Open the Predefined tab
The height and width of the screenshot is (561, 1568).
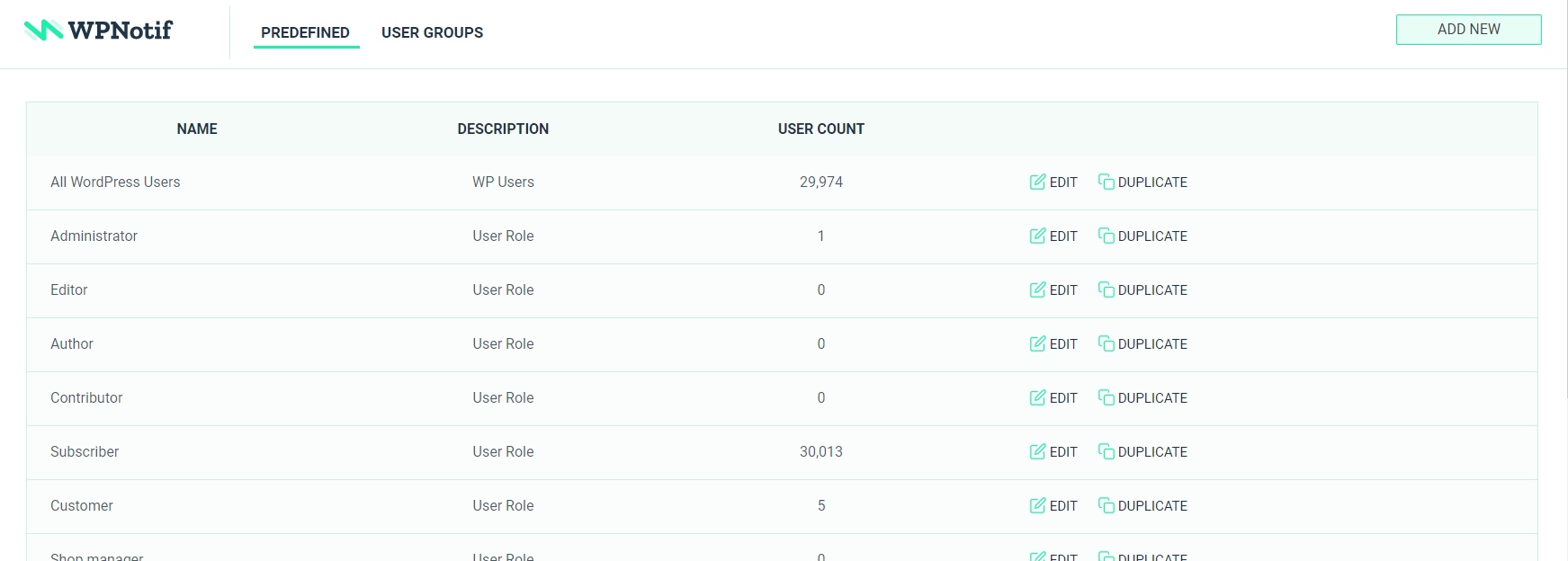[305, 32]
